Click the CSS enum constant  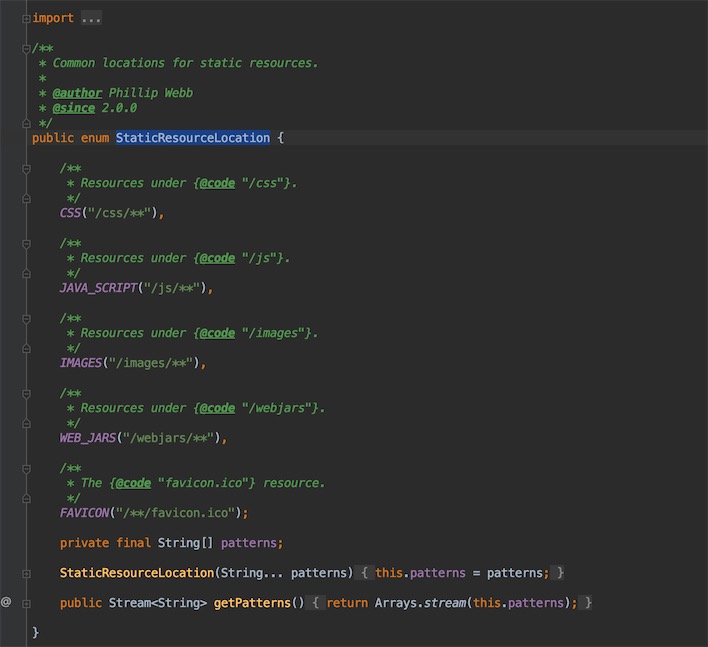click(x=70, y=213)
